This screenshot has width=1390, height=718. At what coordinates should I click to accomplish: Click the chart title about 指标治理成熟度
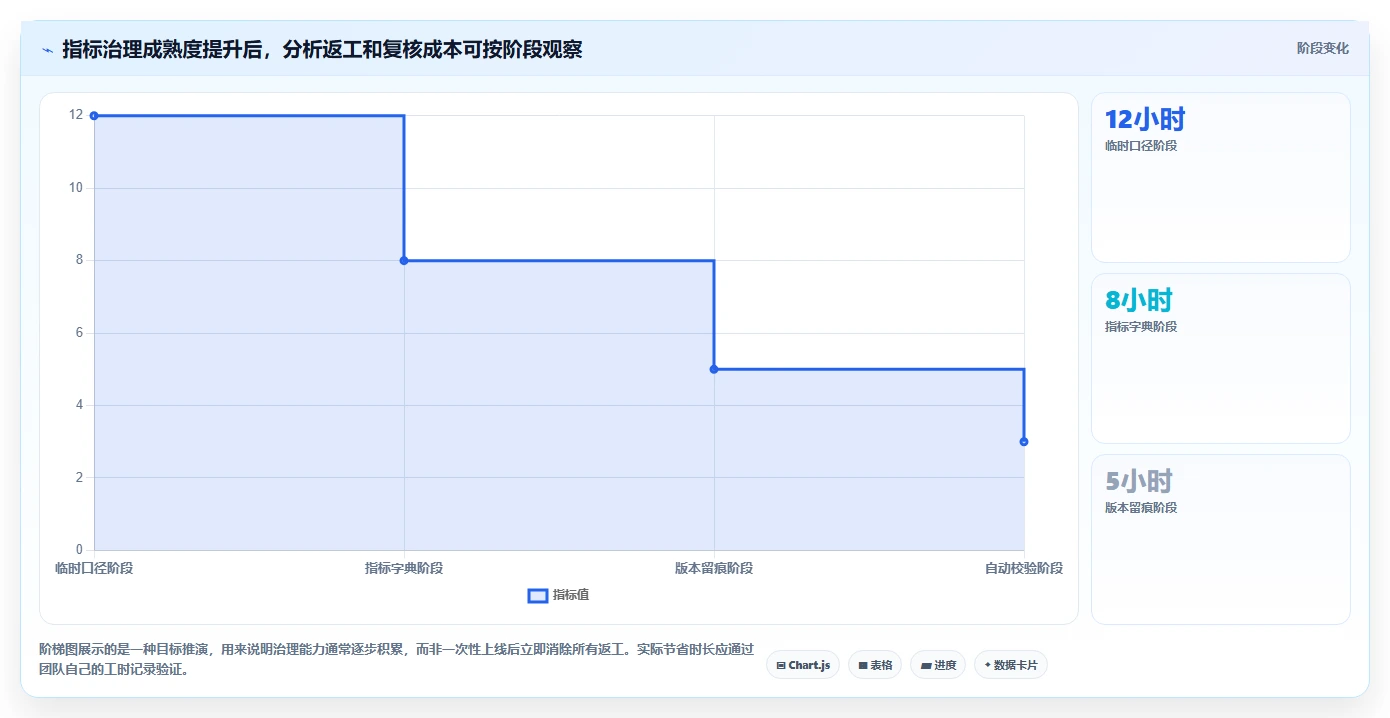(322, 49)
